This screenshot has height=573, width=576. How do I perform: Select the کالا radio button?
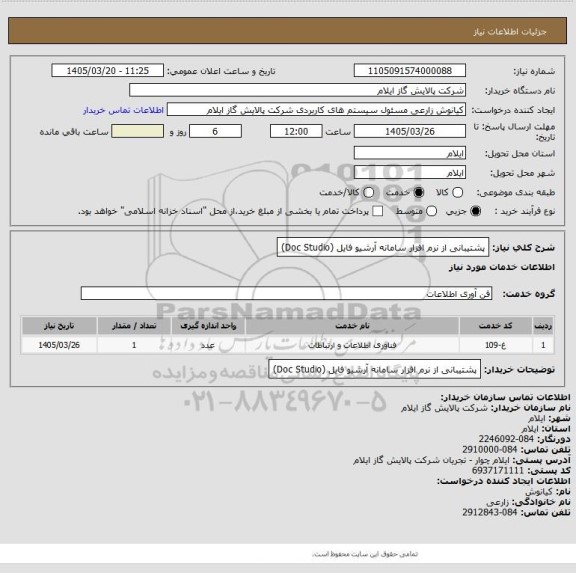point(457,192)
